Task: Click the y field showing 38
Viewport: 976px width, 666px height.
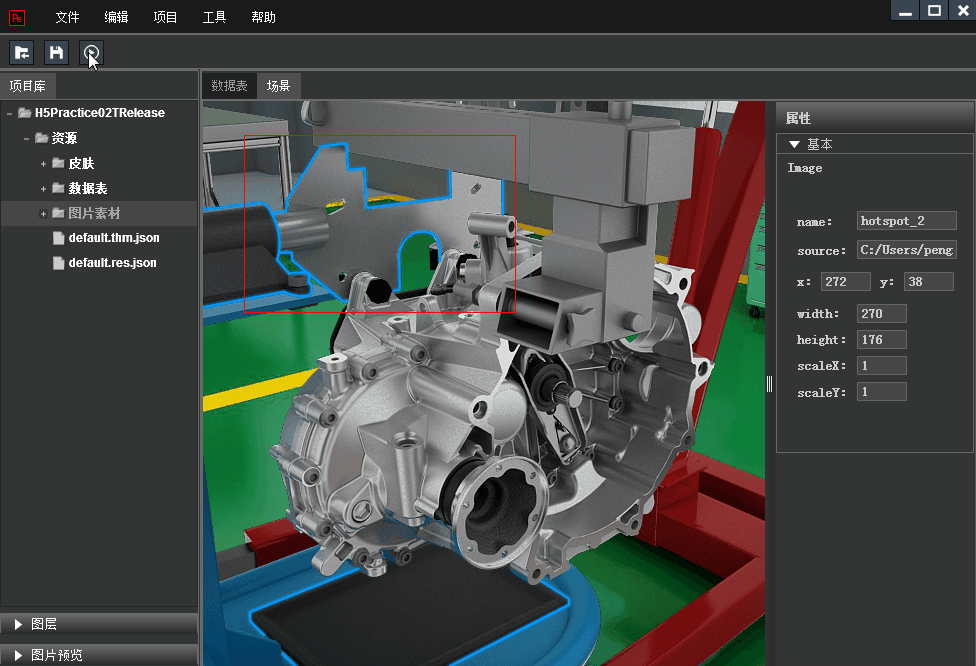Action: (x=929, y=281)
